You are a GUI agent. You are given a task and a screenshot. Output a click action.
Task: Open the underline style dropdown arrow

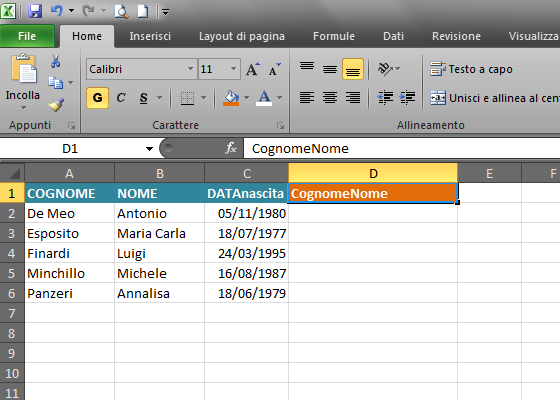[x=160, y=98]
